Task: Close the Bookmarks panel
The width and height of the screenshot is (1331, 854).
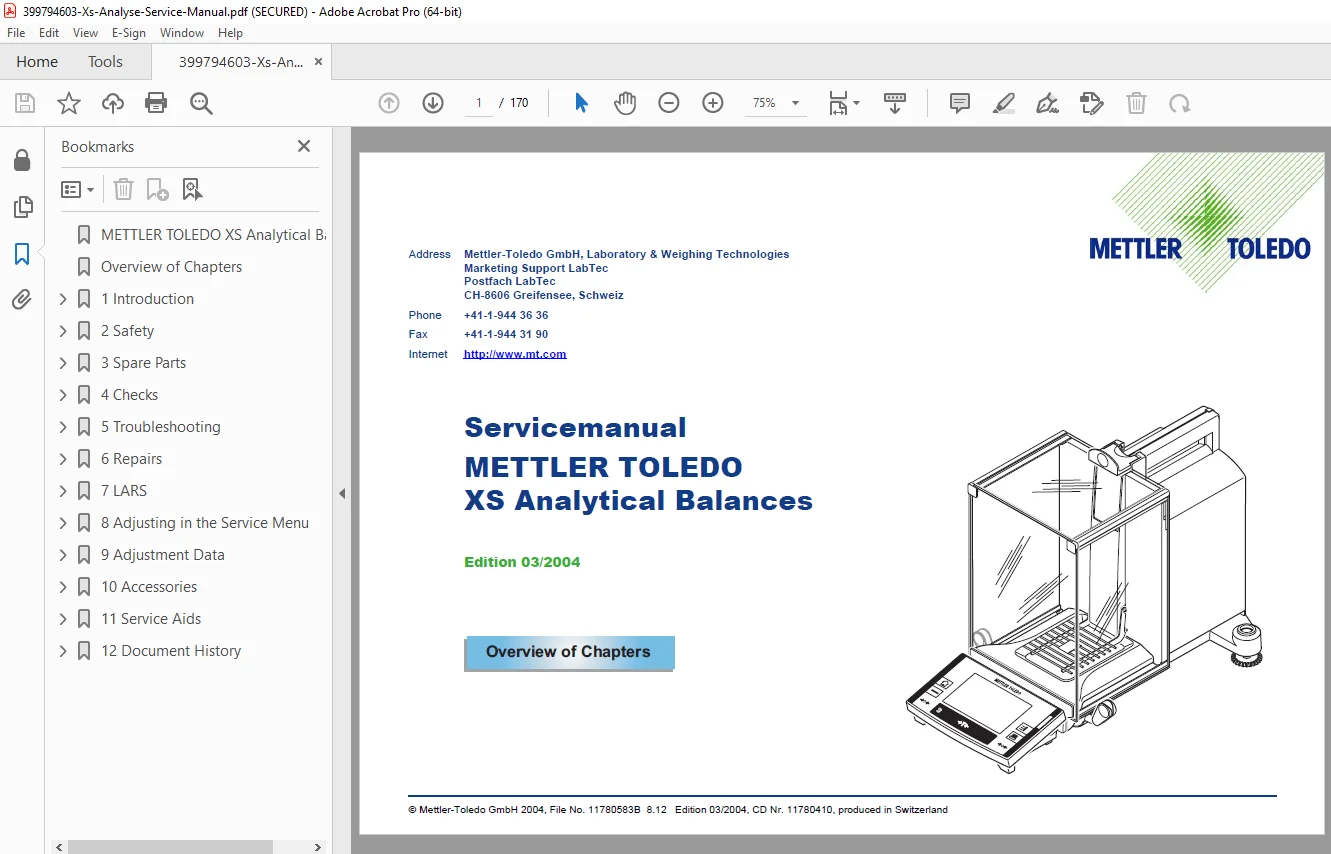Action: (304, 146)
